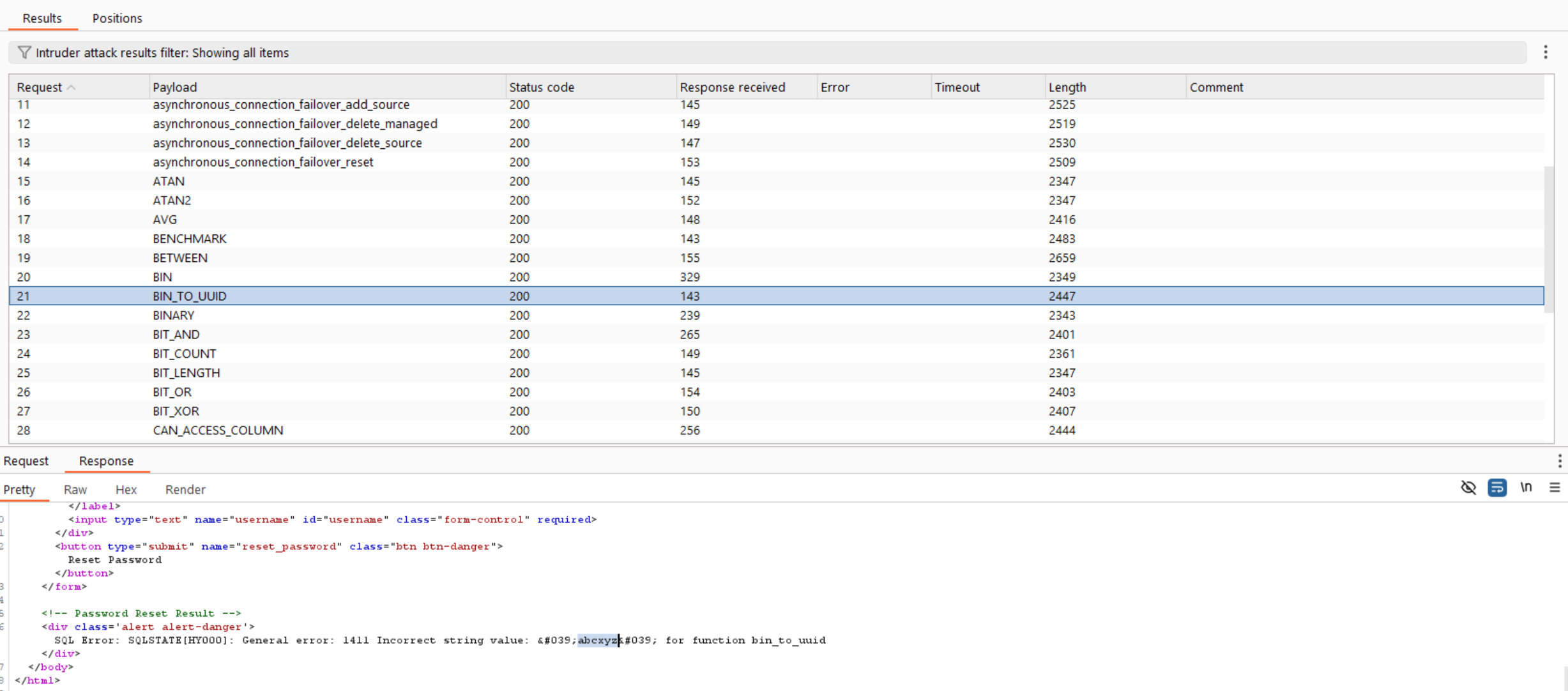Click the SQL Error line in response
The width and height of the screenshot is (1568, 691).
click(x=440, y=640)
